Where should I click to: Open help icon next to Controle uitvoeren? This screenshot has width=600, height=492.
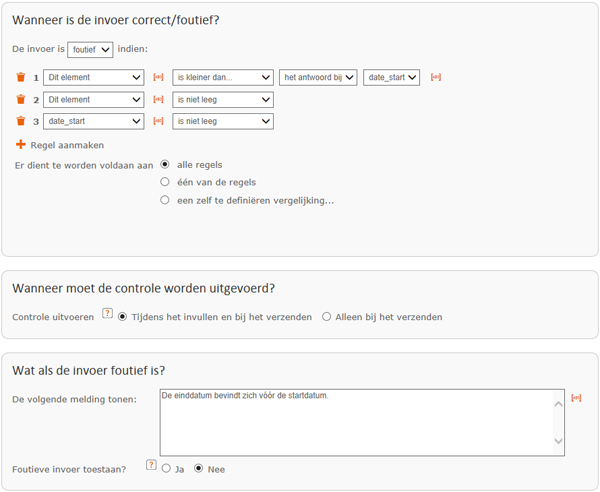point(108,313)
